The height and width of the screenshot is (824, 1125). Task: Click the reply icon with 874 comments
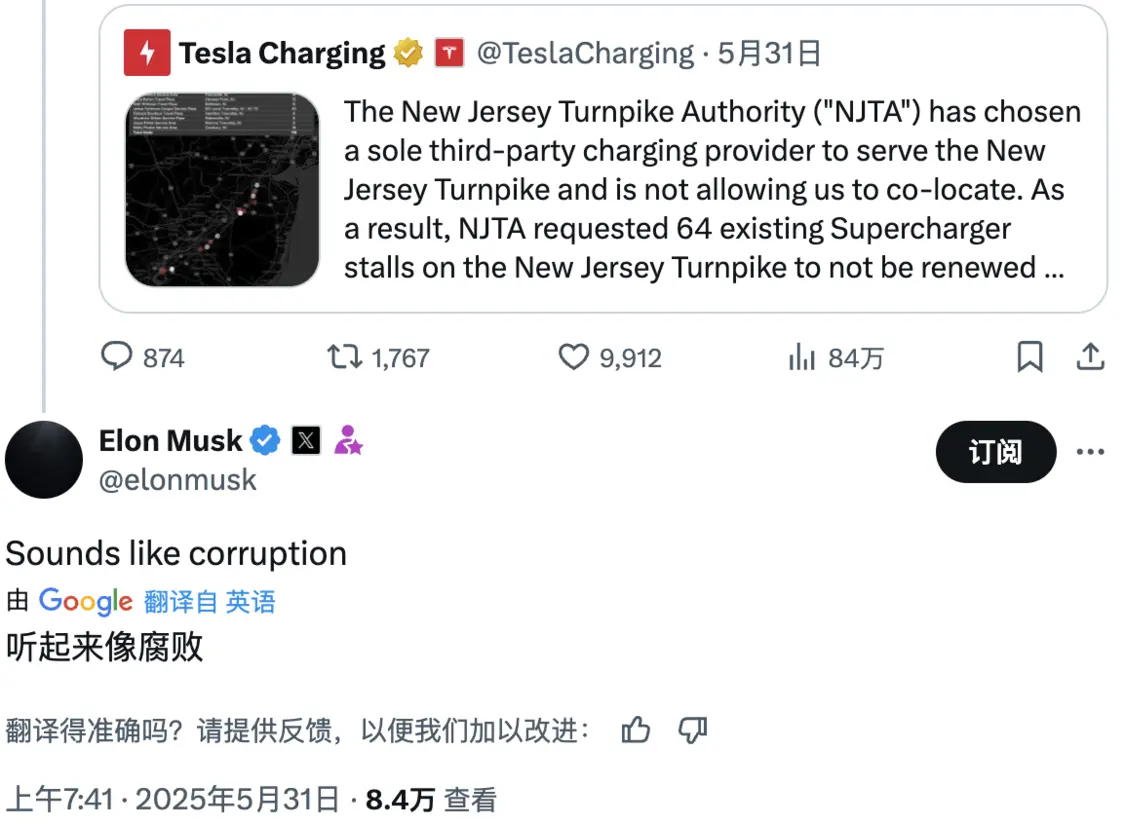[118, 357]
